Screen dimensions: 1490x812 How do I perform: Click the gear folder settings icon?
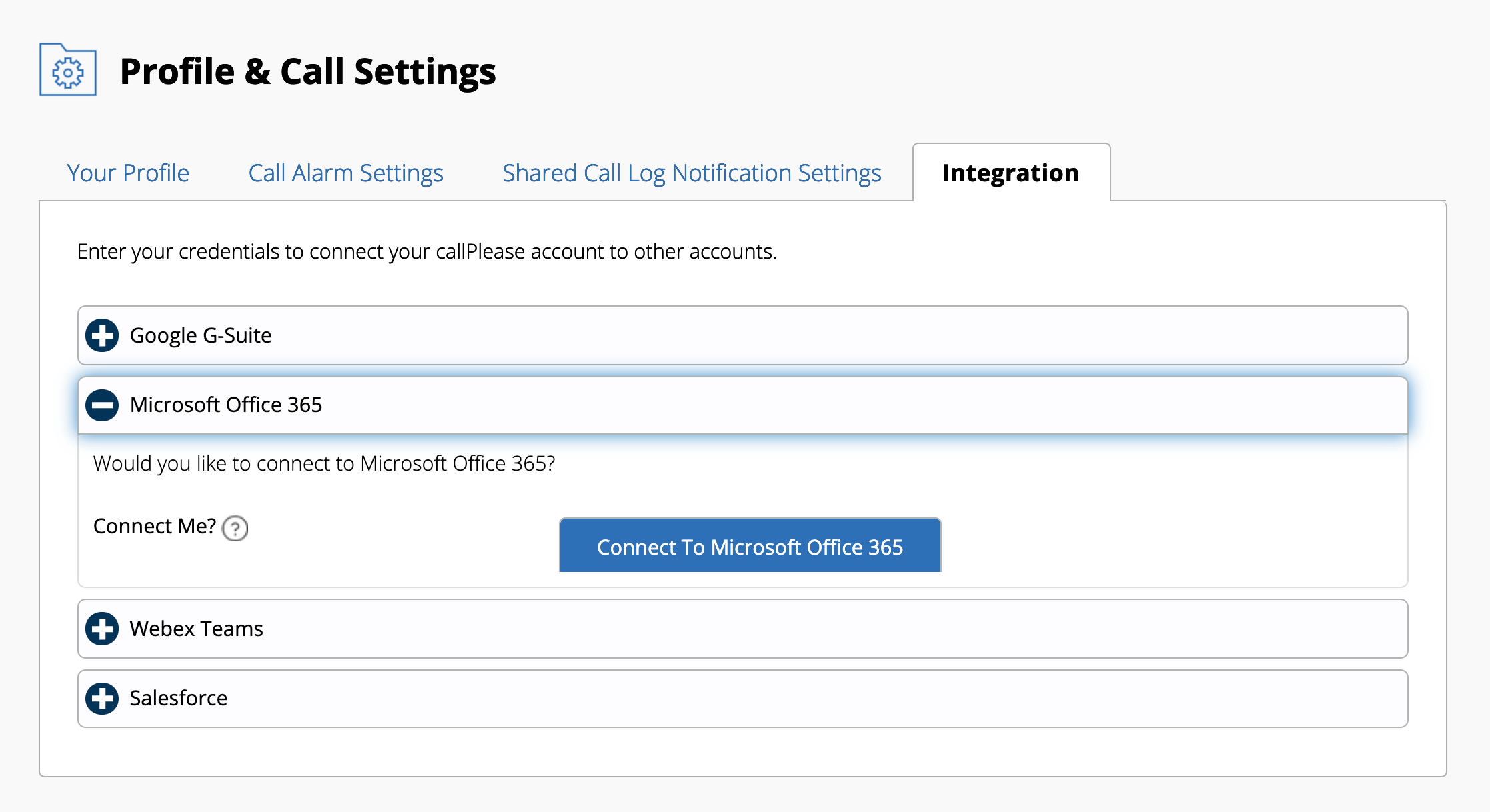pyautogui.click(x=68, y=70)
